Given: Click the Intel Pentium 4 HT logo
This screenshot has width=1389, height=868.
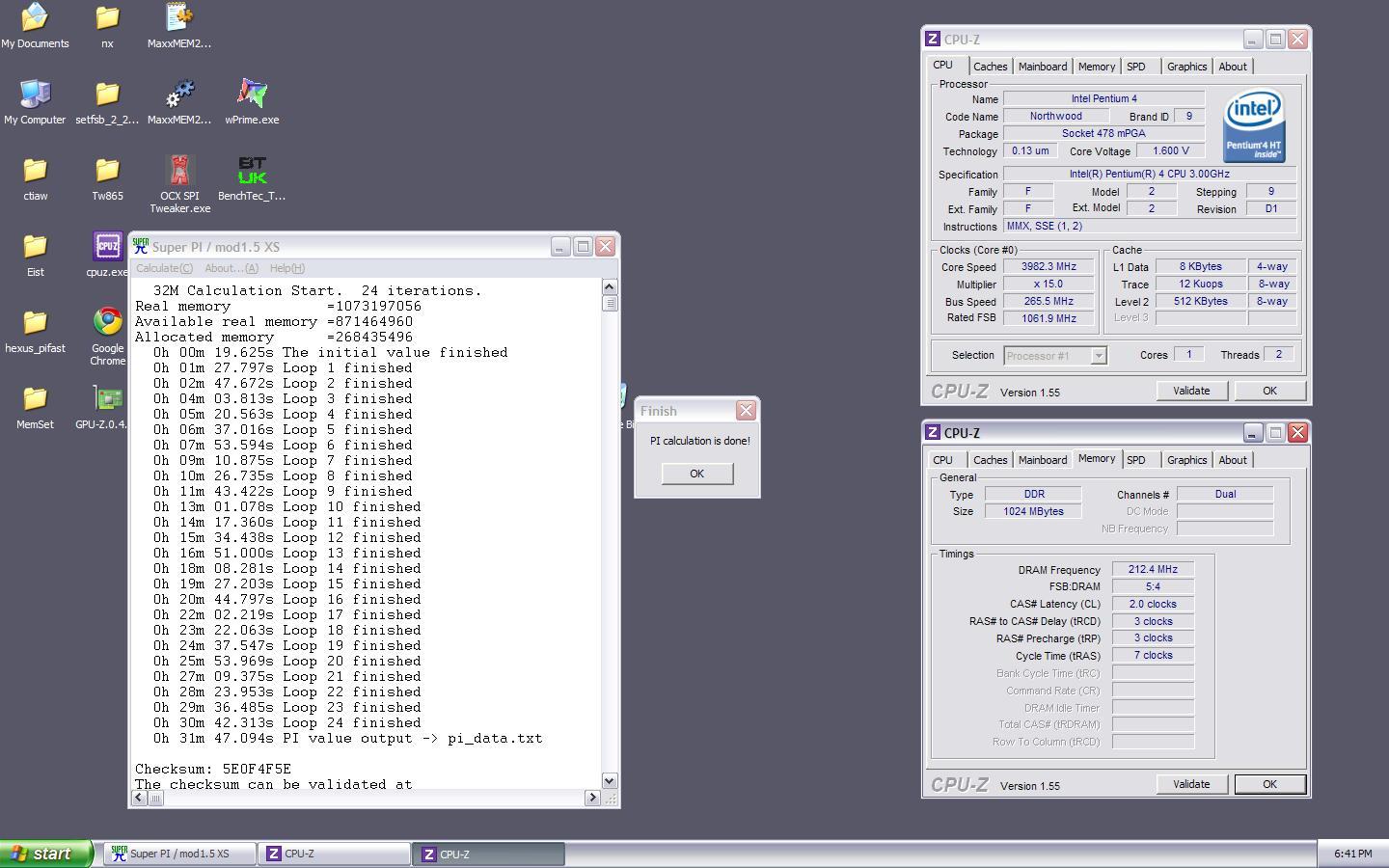Looking at the screenshot, I should (x=1254, y=126).
